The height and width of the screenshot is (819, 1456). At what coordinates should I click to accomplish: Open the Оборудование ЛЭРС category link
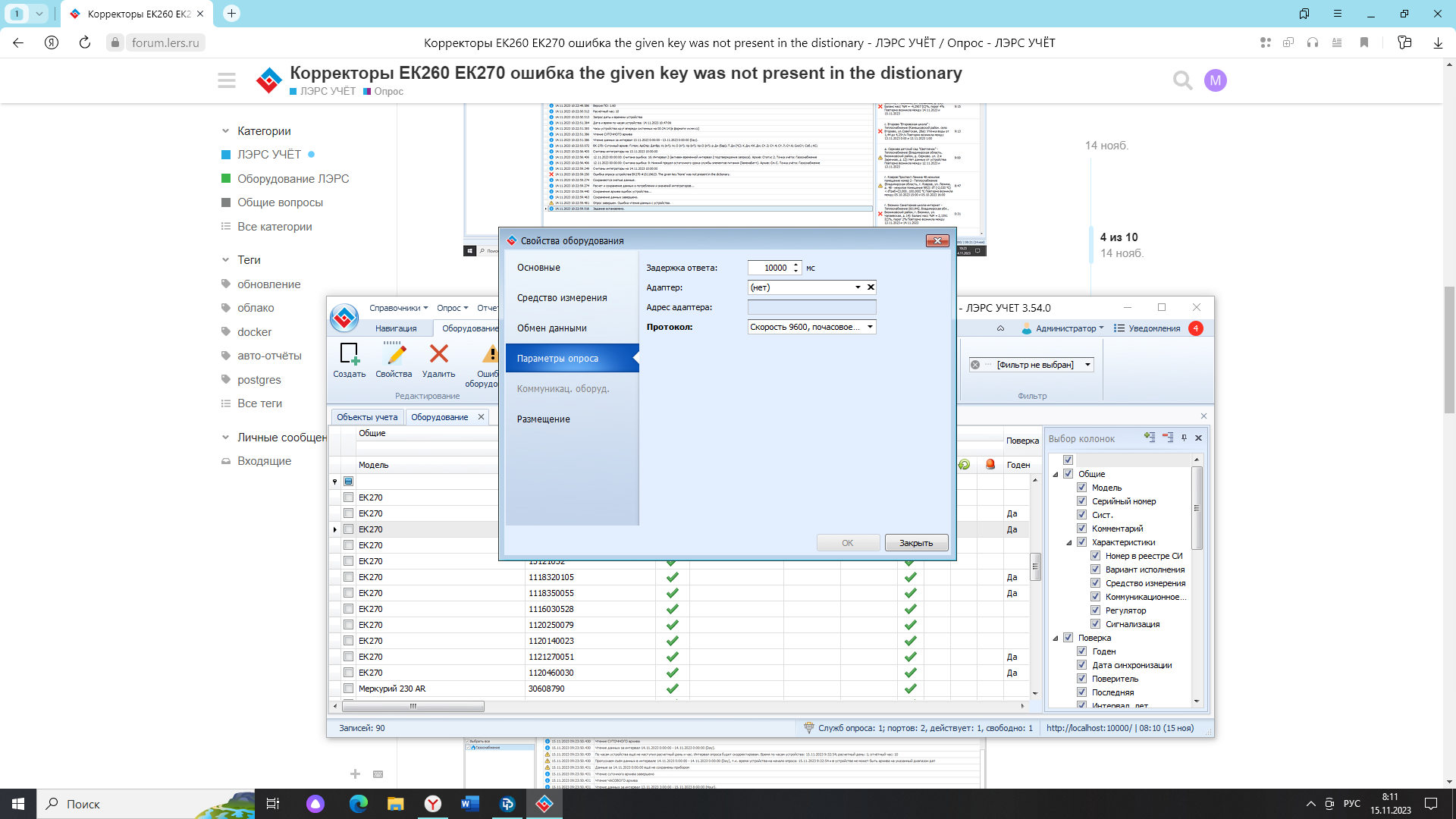[293, 179]
